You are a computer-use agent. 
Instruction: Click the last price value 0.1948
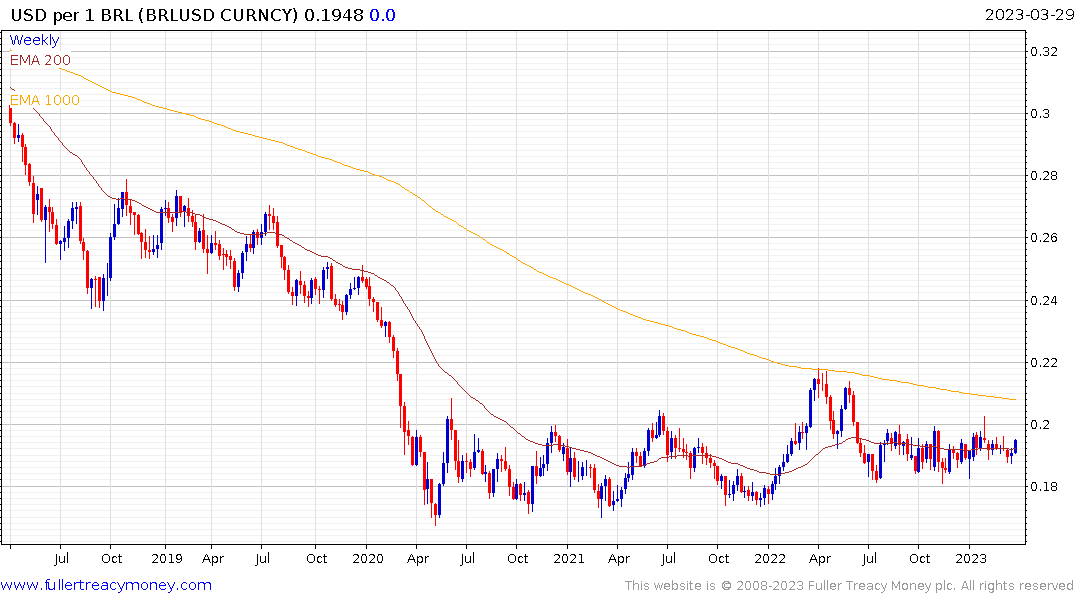click(x=334, y=15)
